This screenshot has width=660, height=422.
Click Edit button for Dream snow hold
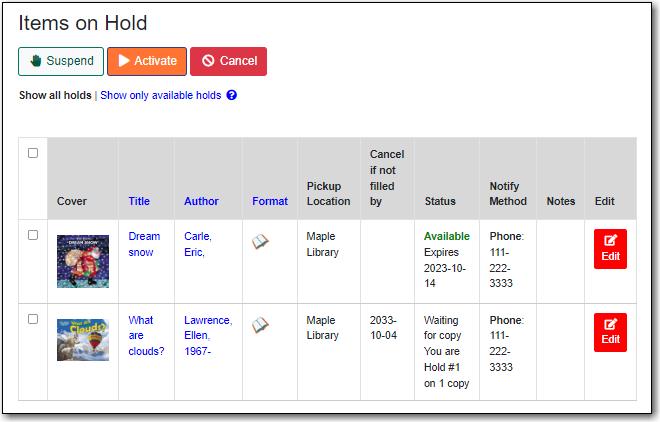click(x=610, y=249)
